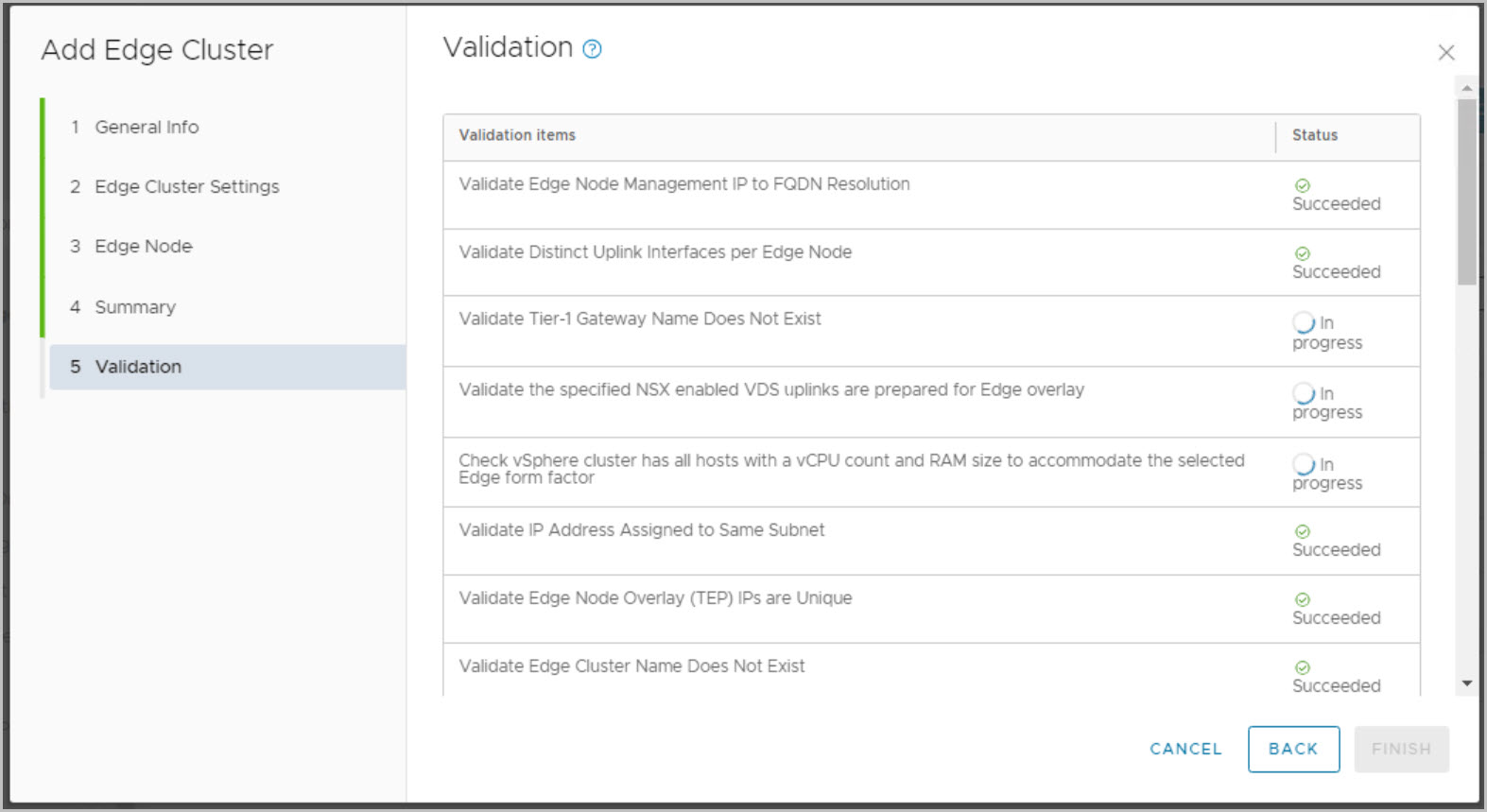Click success icon for Overlay TEP IPs

pyautogui.click(x=1302, y=600)
